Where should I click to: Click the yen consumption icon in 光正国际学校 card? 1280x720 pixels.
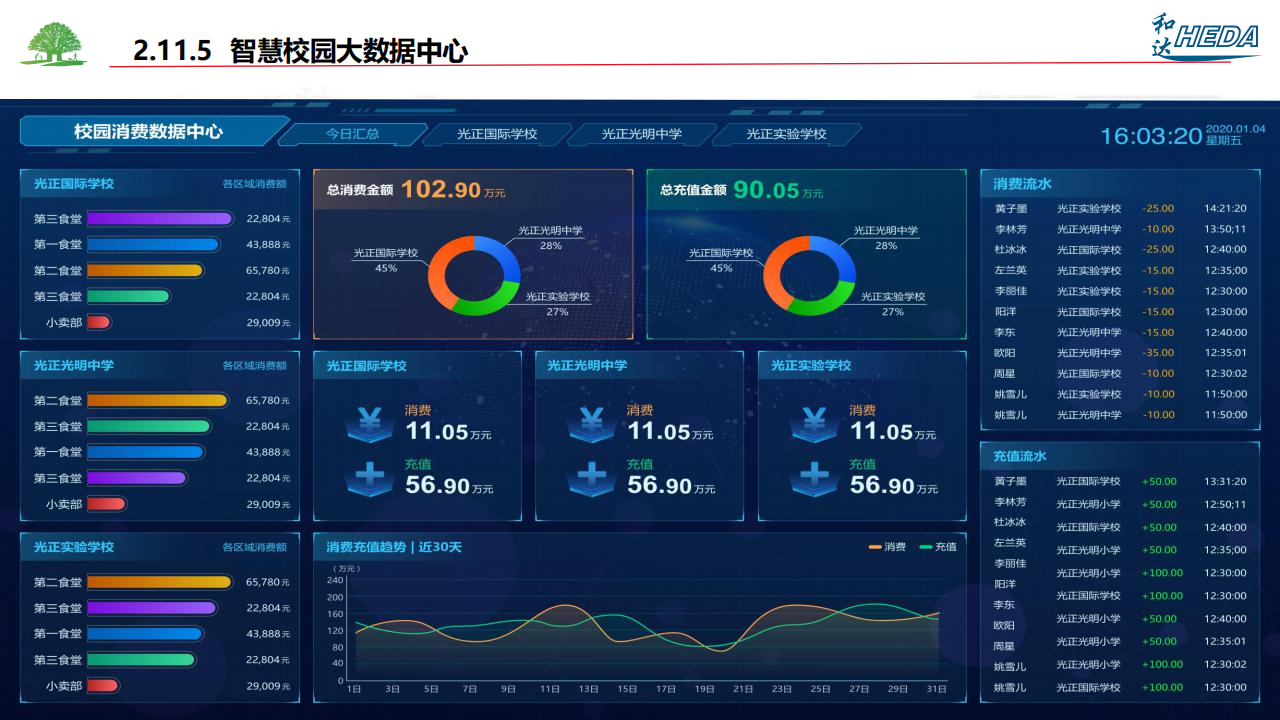pos(370,424)
